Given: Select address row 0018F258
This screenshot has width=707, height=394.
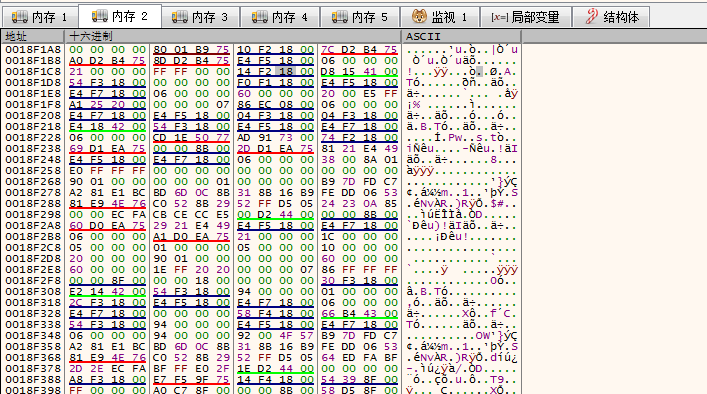Looking at the screenshot, I should coord(33,170).
